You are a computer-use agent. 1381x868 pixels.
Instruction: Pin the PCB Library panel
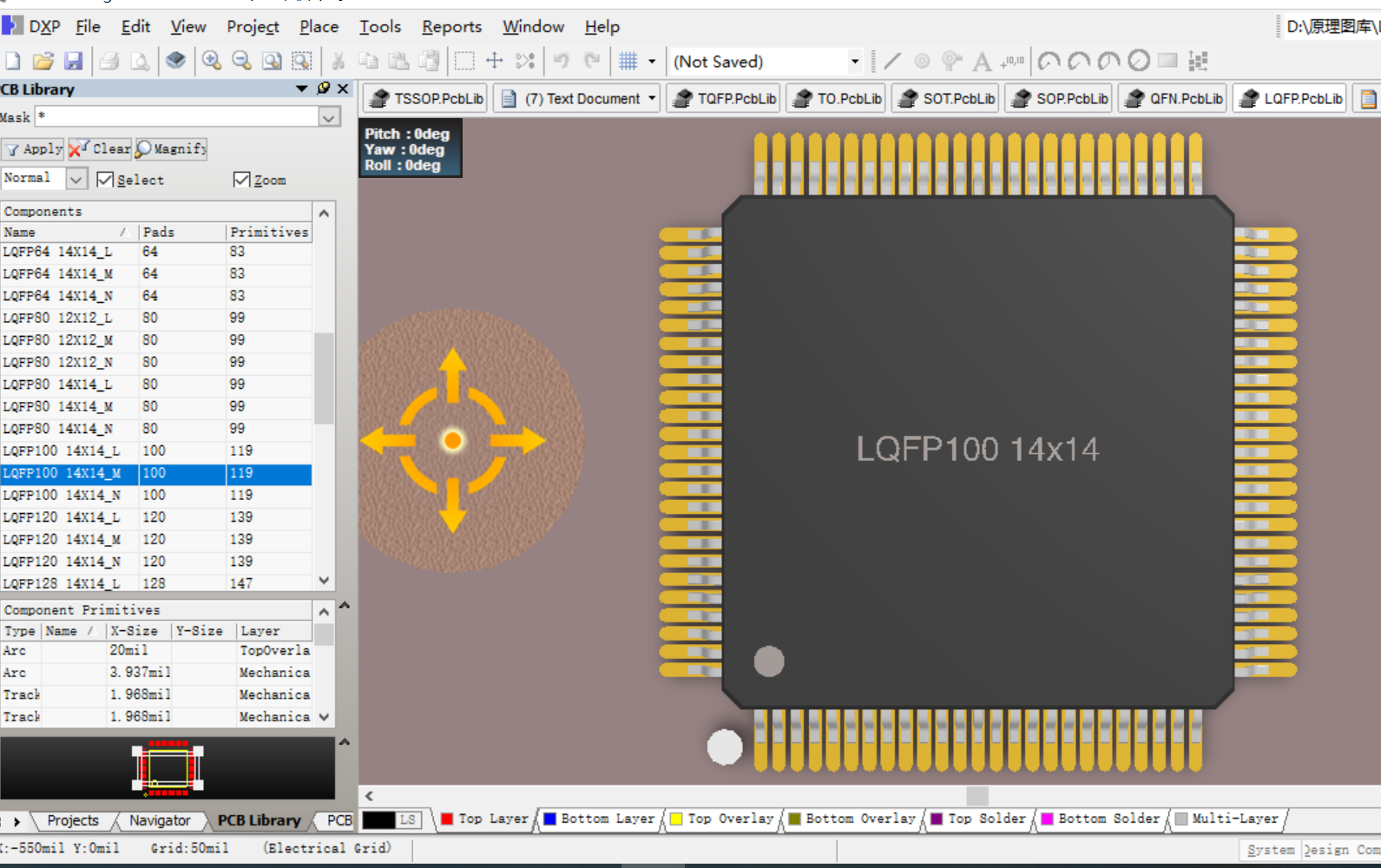click(324, 89)
